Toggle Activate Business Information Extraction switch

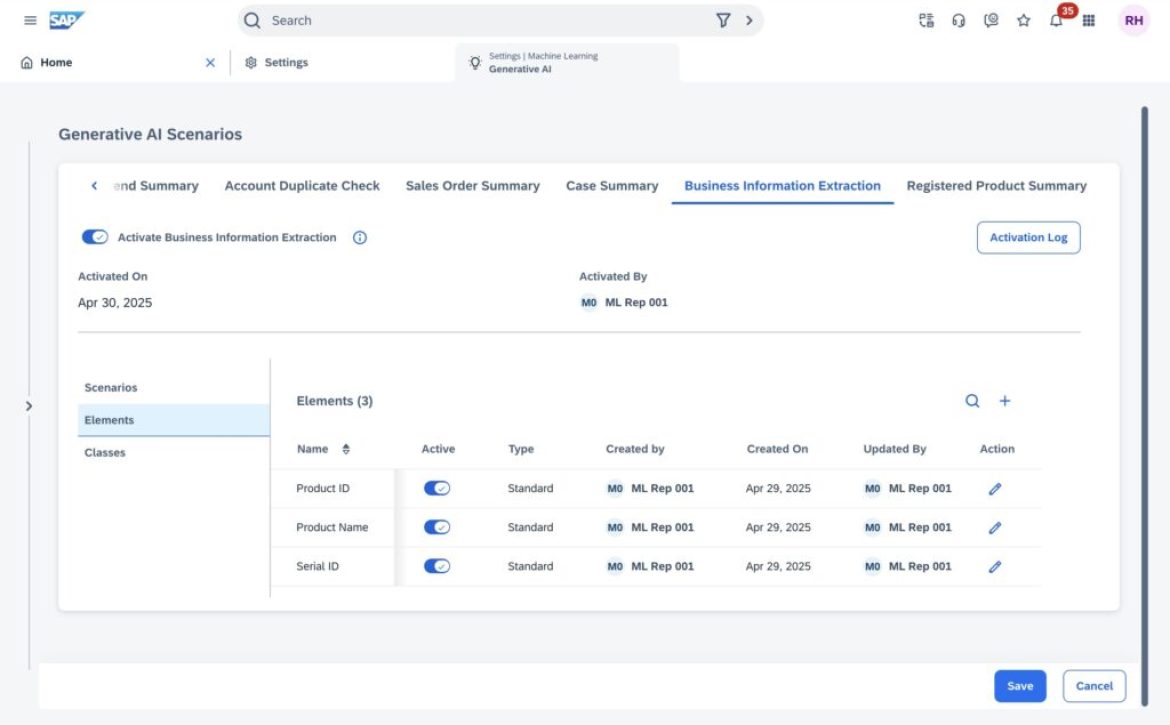[x=95, y=238]
